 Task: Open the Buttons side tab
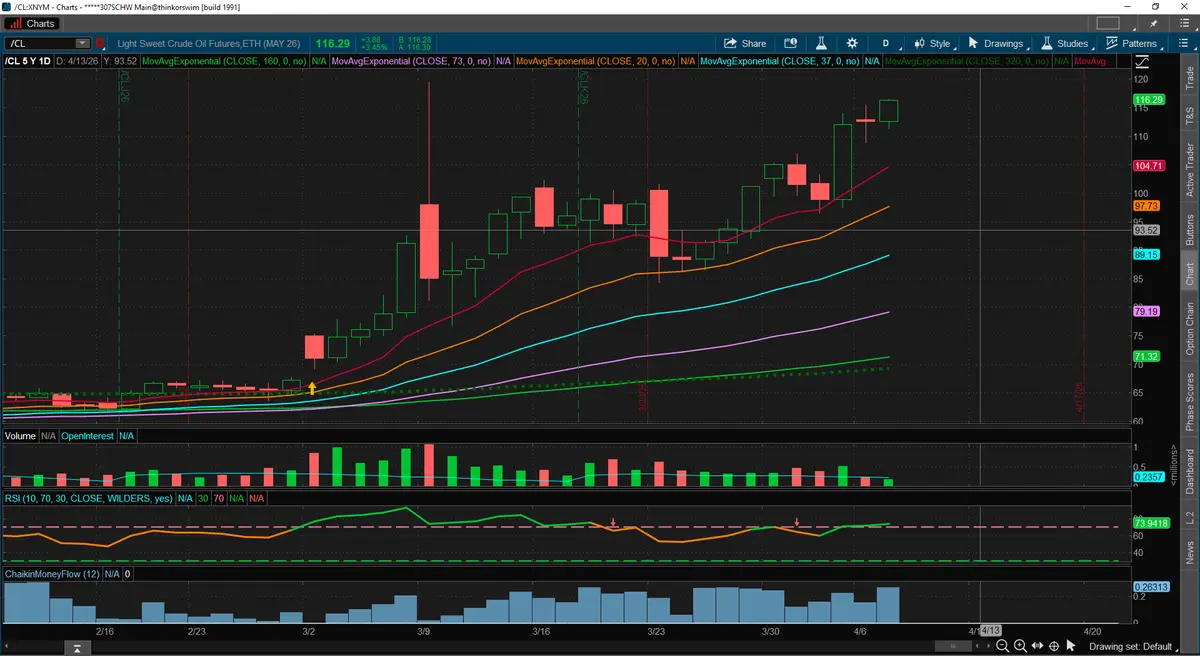(x=1189, y=231)
